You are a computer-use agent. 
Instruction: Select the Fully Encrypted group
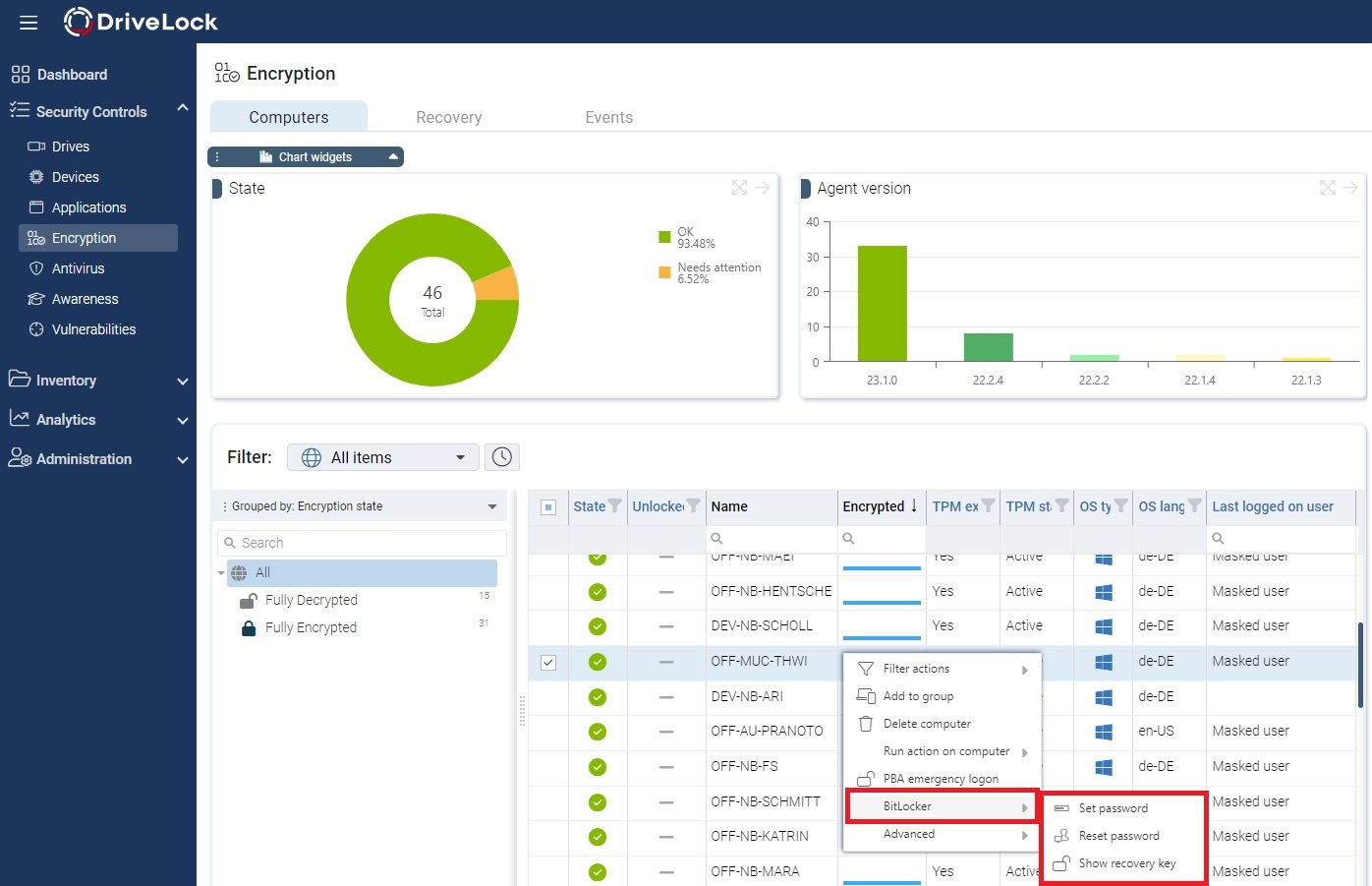click(311, 627)
